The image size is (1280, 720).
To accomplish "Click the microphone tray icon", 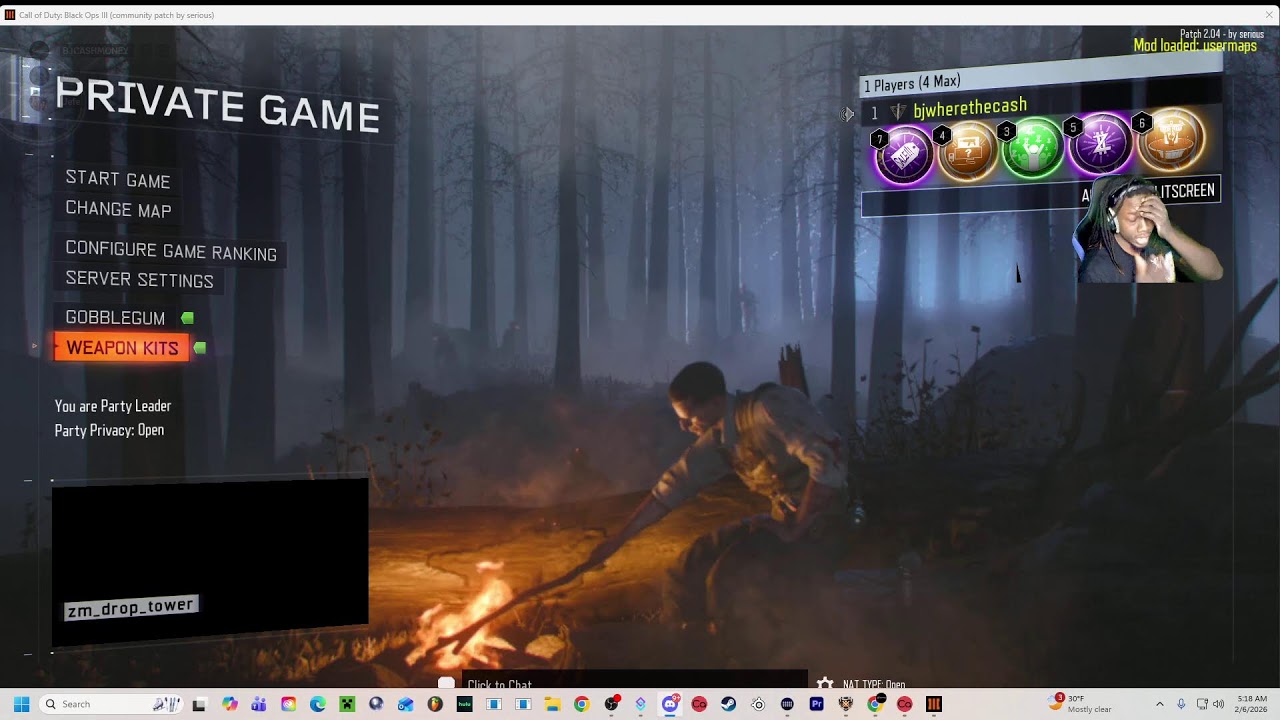I will [x=1181, y=704].
